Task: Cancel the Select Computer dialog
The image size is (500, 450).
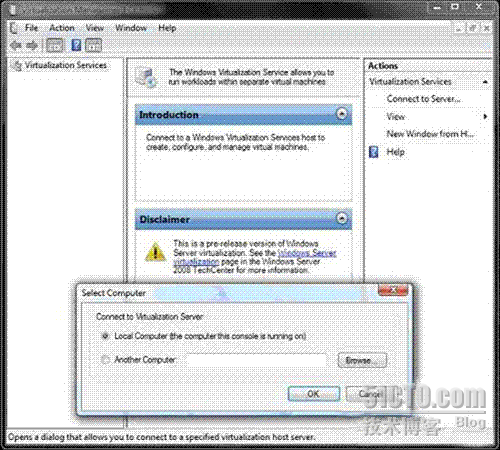Action: tap(371, 394)
